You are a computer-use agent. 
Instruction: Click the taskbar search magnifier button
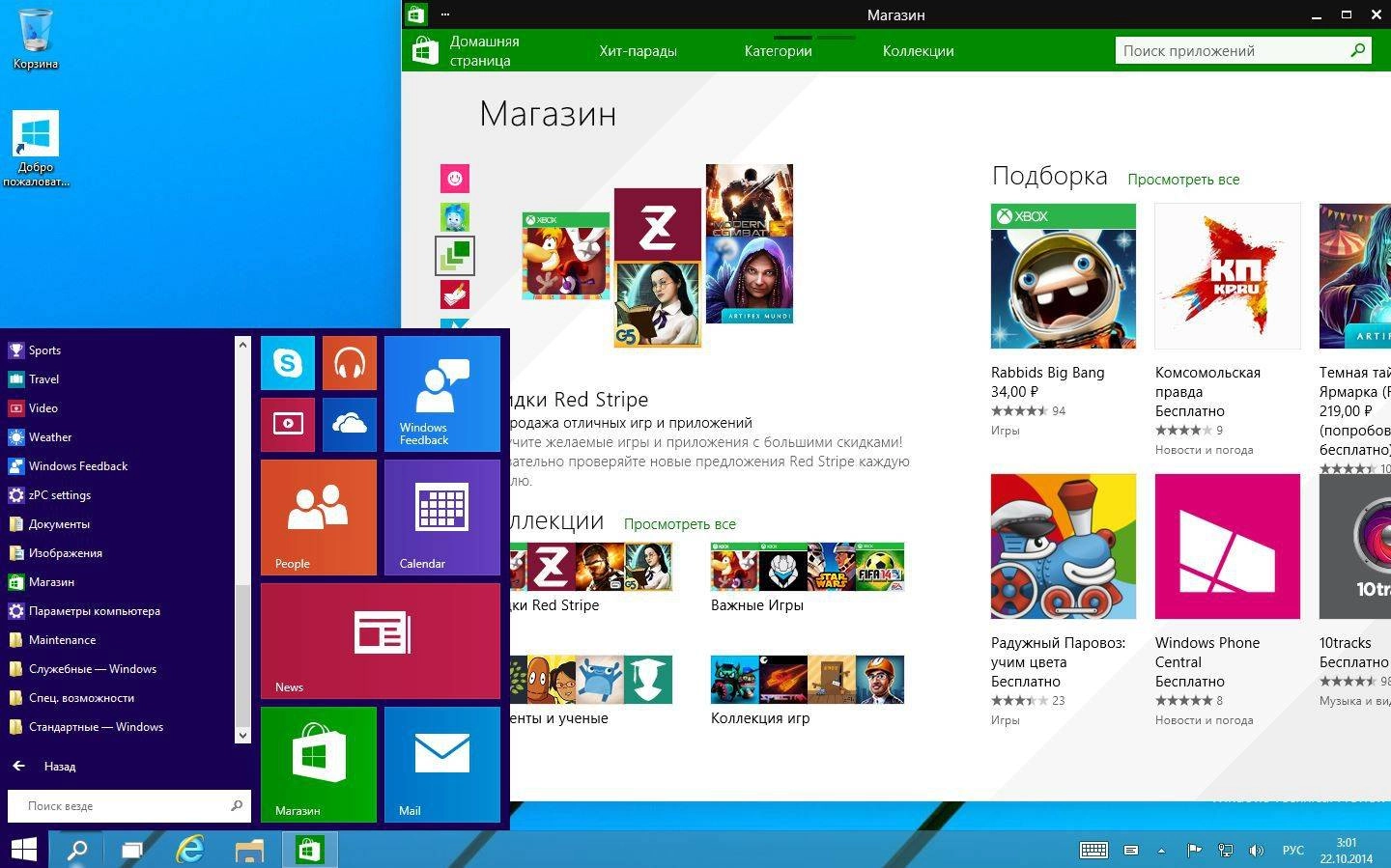coord(76,850)
